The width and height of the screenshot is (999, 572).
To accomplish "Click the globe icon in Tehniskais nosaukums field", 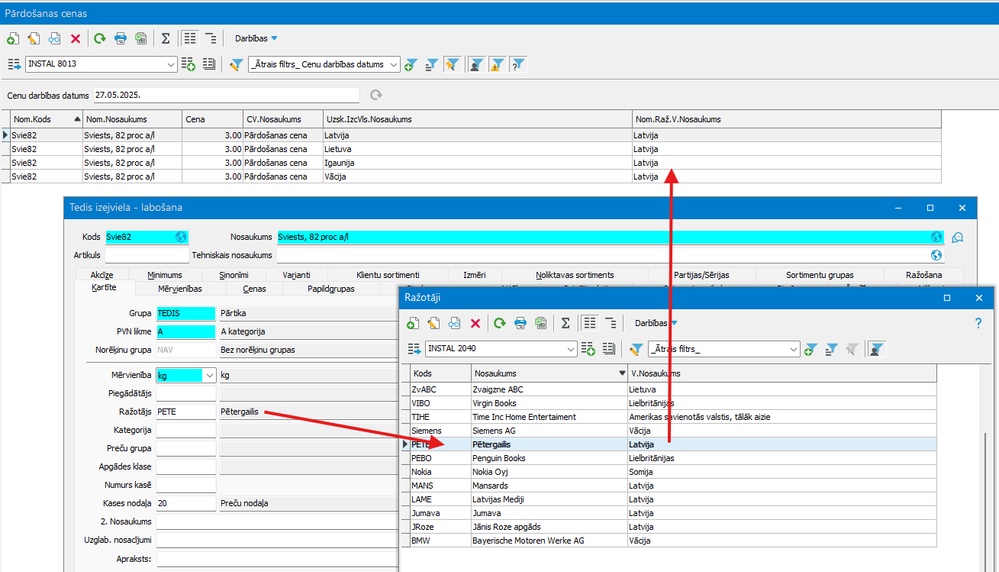I will 936,255.
